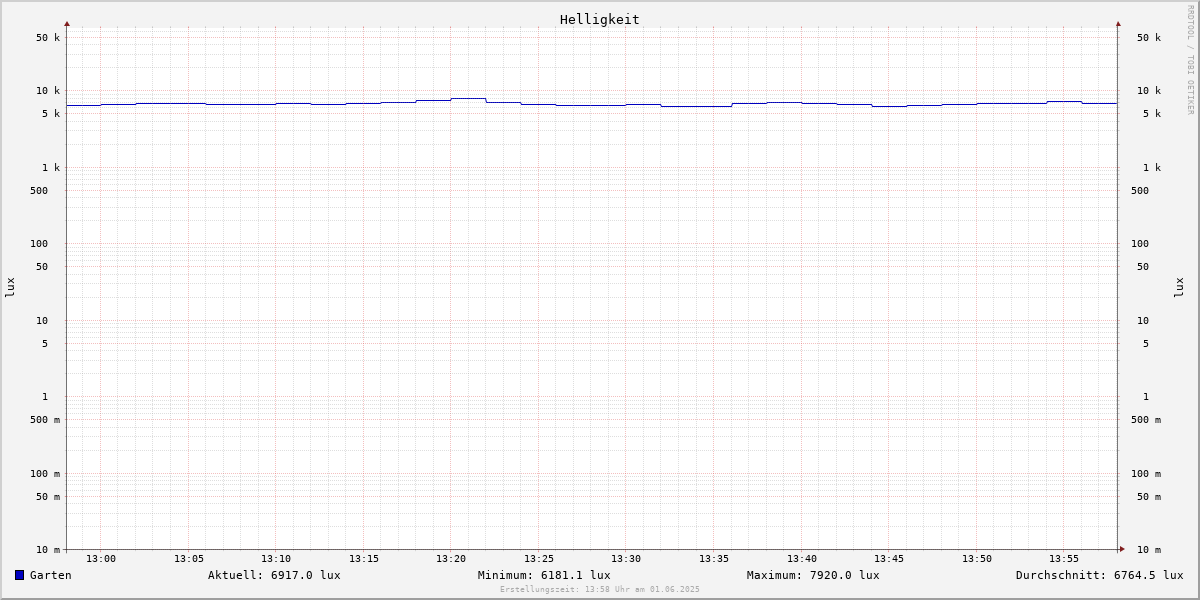Viewport: 1200px width, 600px height.
Task: Click the left-side lux axis title
Action: click(x=10, y=287)
